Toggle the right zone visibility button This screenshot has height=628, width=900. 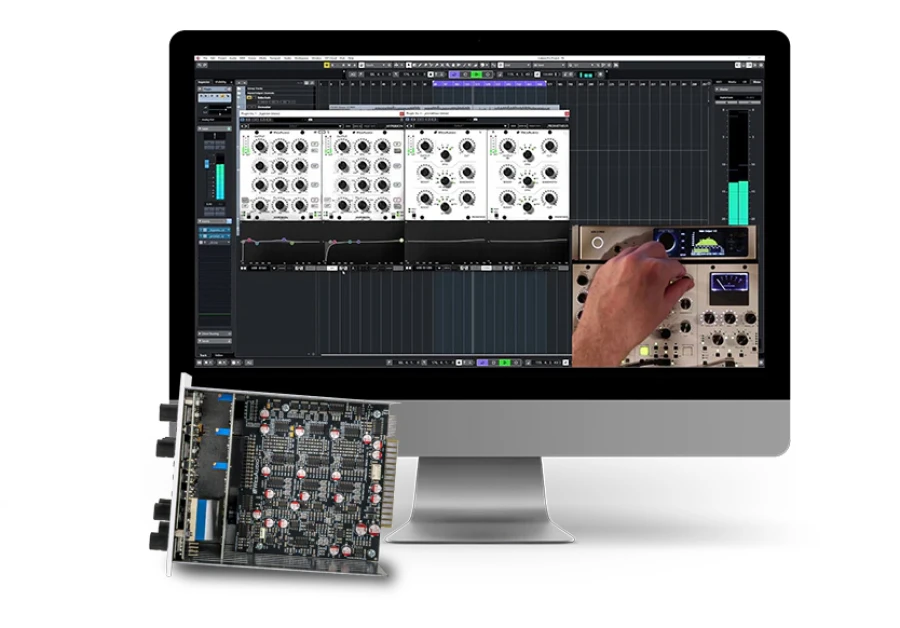tap(749, 65)
